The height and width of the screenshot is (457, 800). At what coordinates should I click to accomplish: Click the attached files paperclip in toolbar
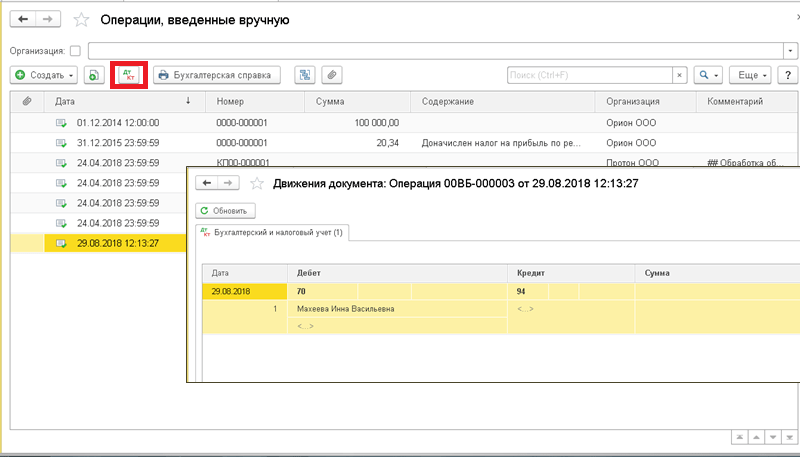coord(332,75)
